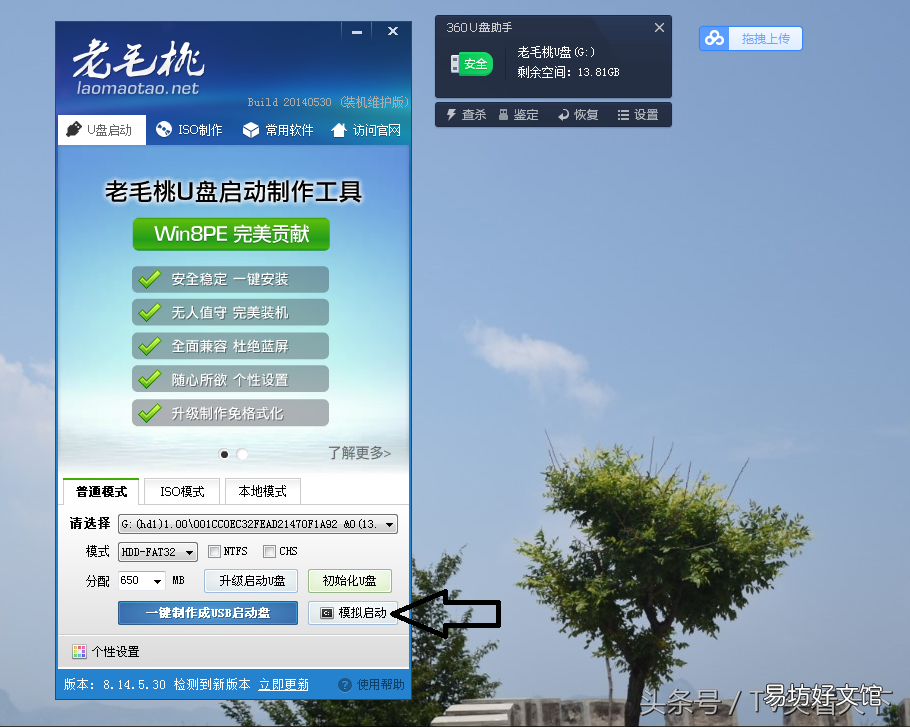Close the 360 U盘助手 panel

click(659, 27)
